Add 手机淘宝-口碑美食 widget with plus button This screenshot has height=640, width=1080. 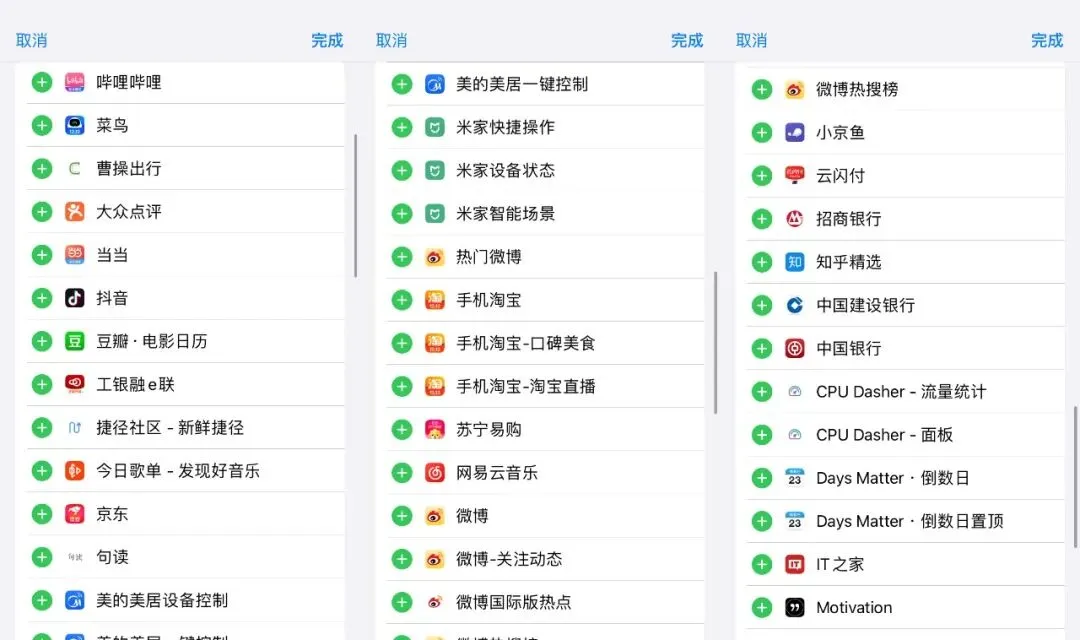click(402, 343)
